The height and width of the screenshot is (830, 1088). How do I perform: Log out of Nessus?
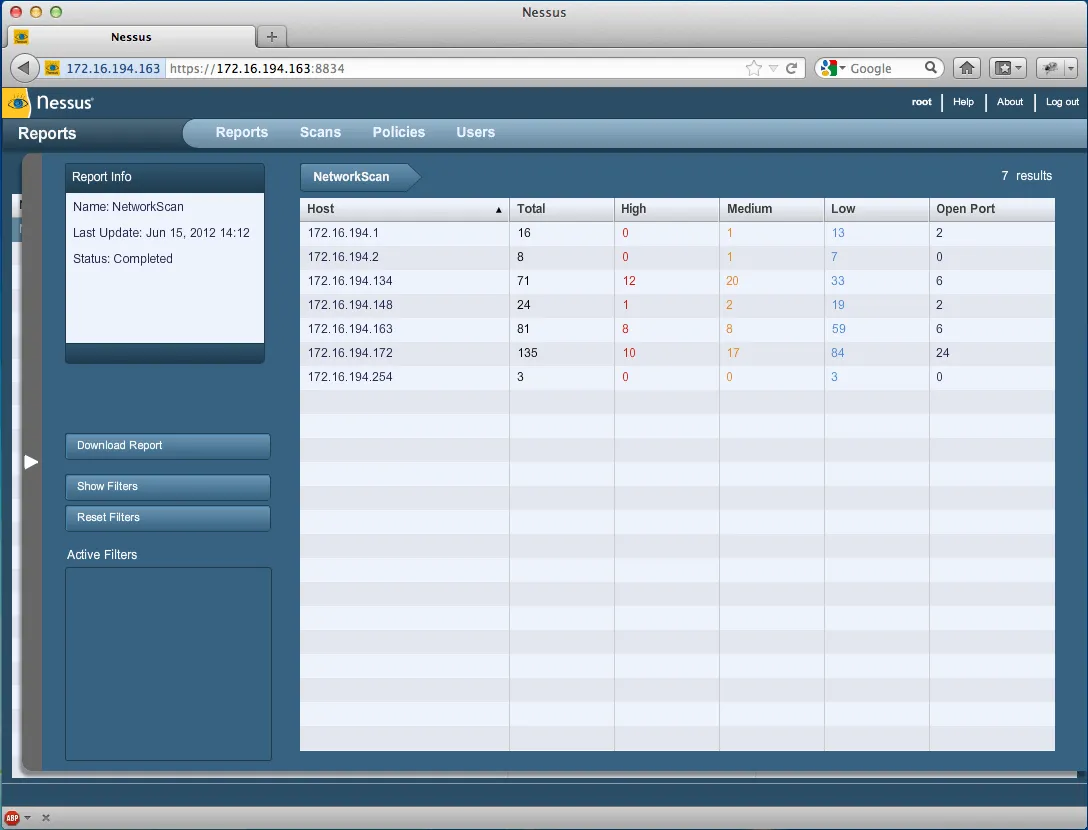1061,102
